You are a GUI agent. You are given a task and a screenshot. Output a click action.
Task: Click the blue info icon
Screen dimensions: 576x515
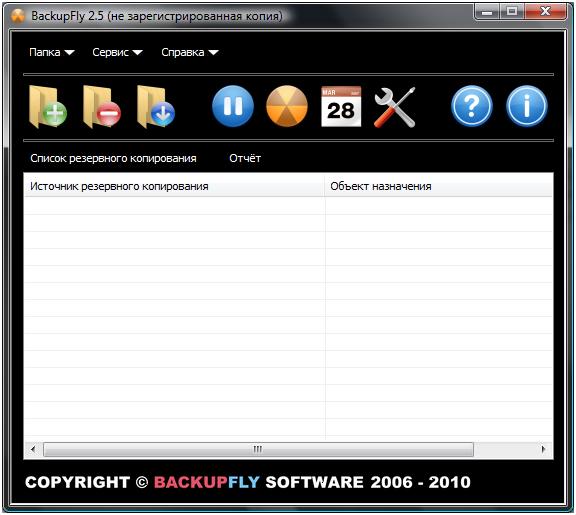526,106
